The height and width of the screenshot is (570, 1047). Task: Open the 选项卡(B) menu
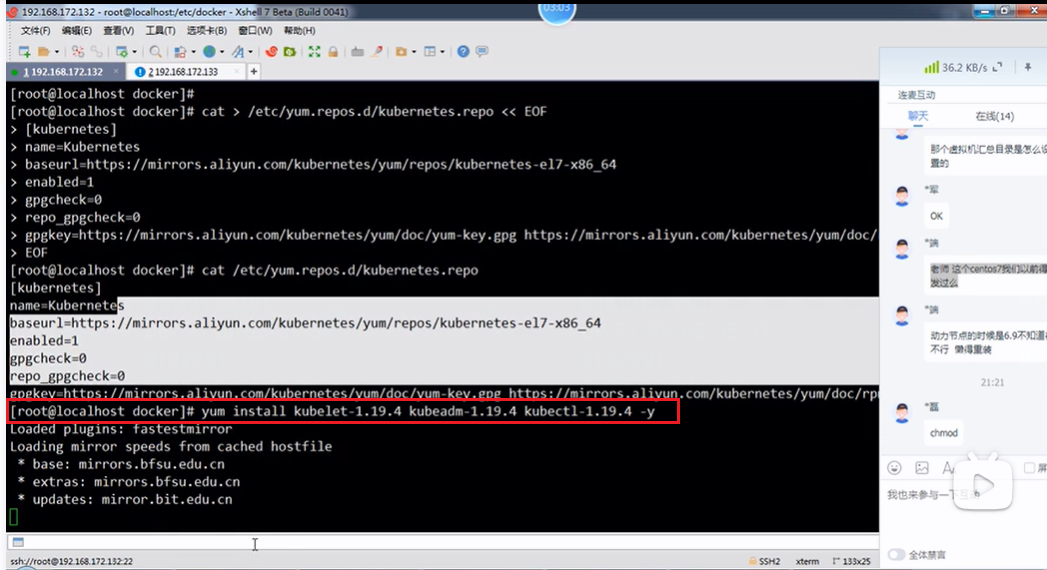206,31
